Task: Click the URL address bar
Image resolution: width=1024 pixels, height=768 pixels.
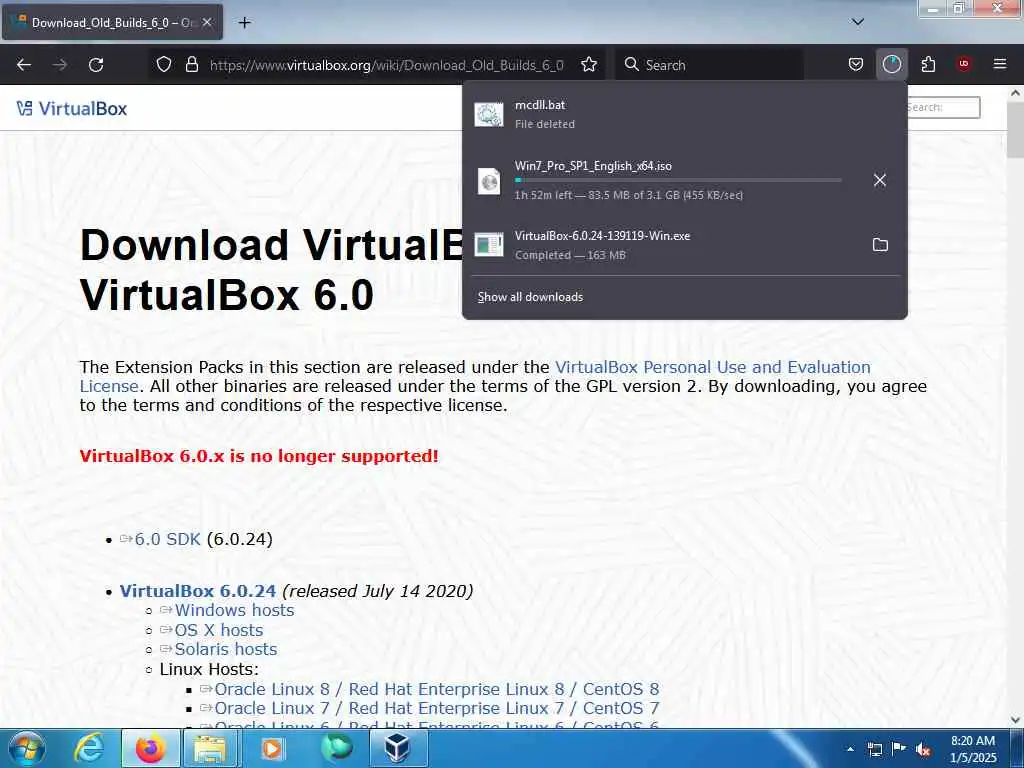Action: (386, 65)
